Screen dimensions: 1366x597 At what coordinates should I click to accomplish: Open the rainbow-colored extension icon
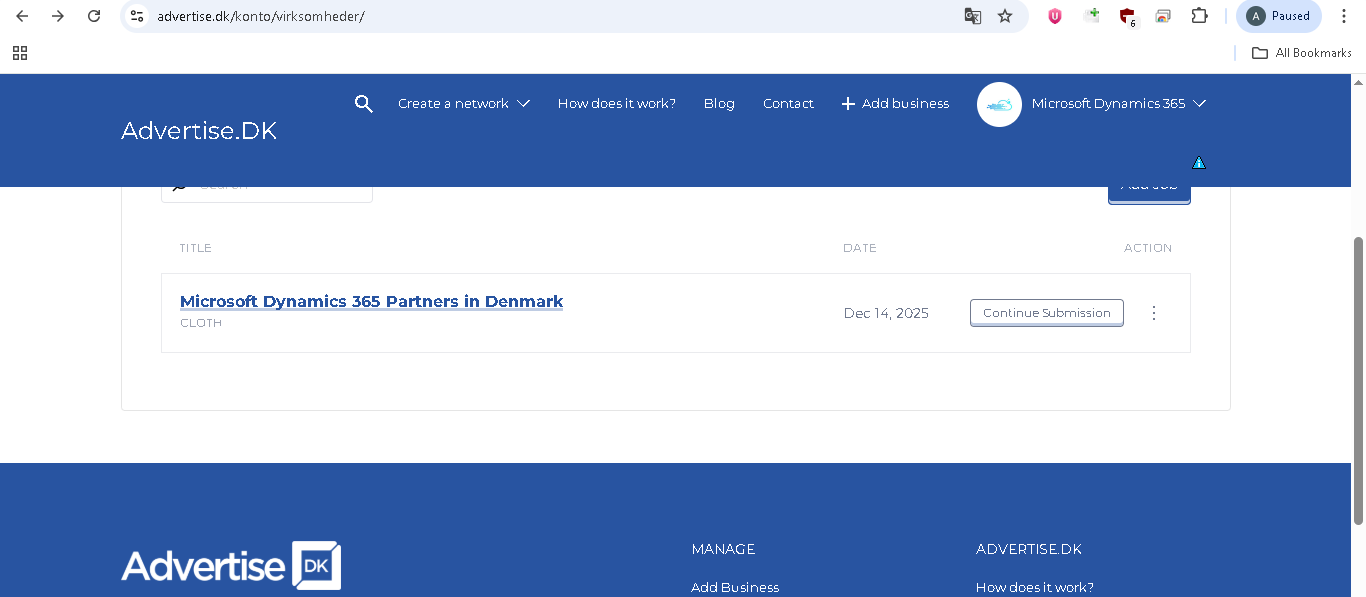[1163, 16]
